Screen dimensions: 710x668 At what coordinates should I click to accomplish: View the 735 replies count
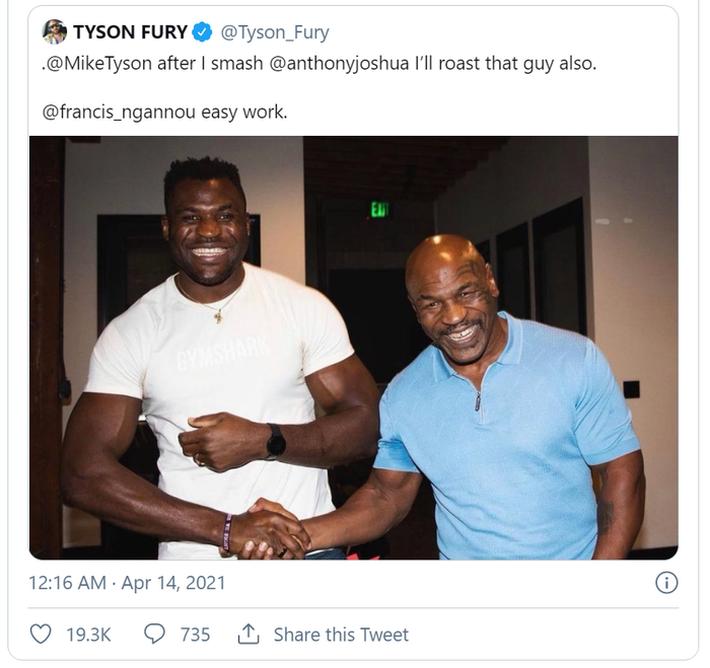(194, 634)
